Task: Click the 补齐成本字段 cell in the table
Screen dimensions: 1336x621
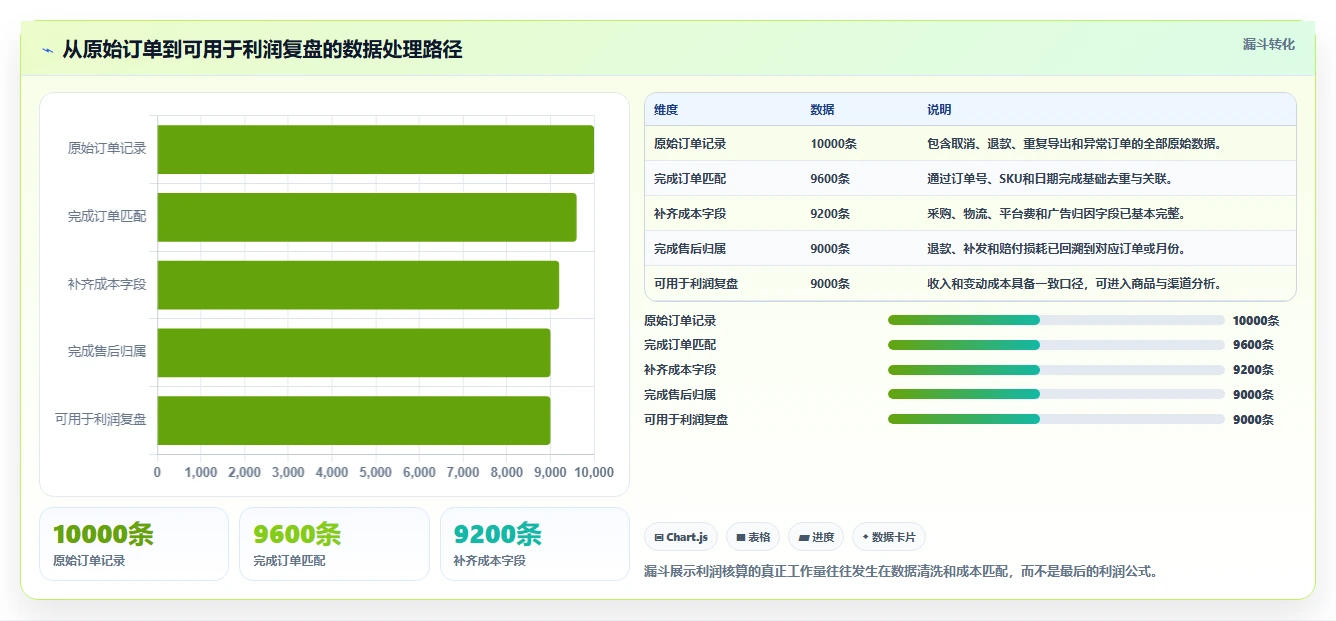Action: click(x=690, y=214)
